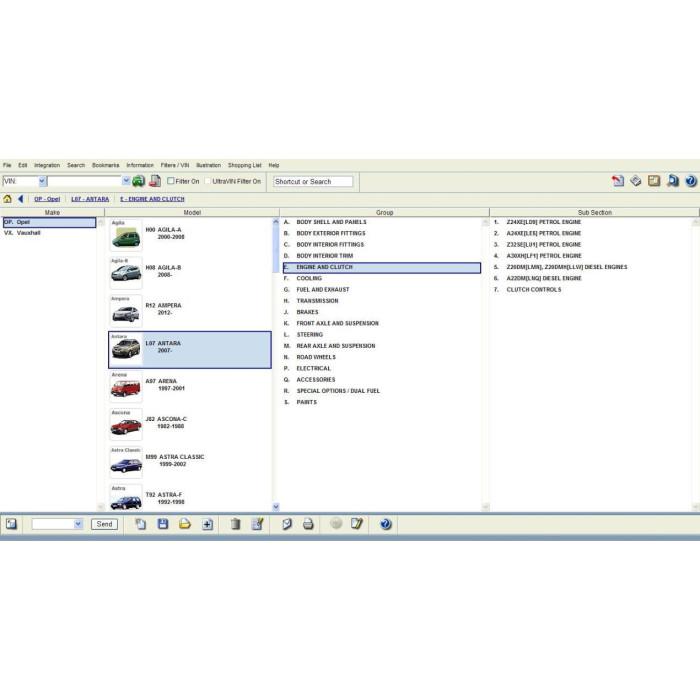Image resolution: width=700 pixels, height=700 pixels.
Task: Click the Sub Section column header
Action: [595, 212]
